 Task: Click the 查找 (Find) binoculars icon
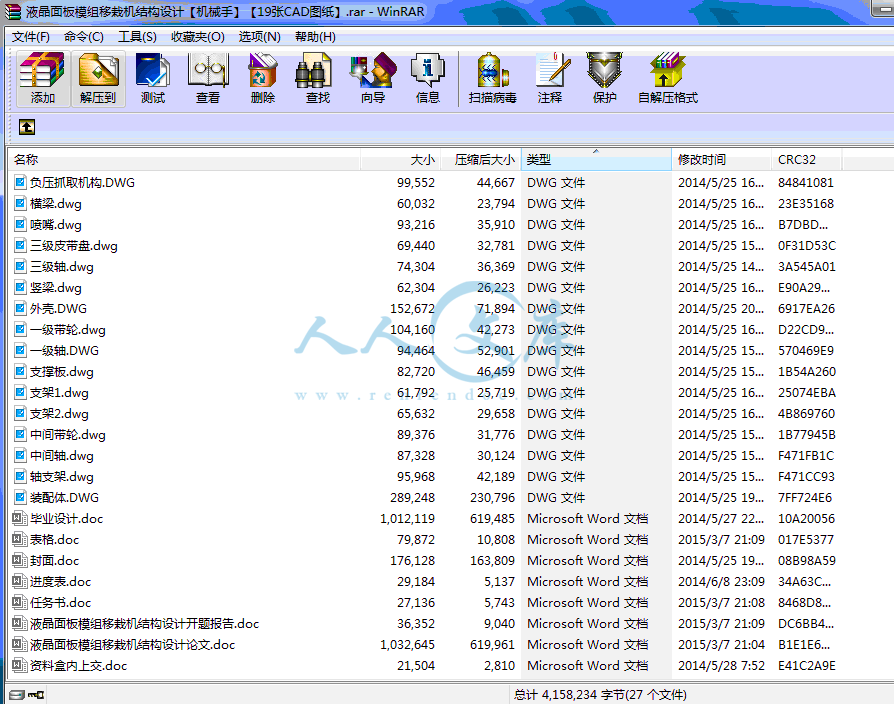point(318,78)
